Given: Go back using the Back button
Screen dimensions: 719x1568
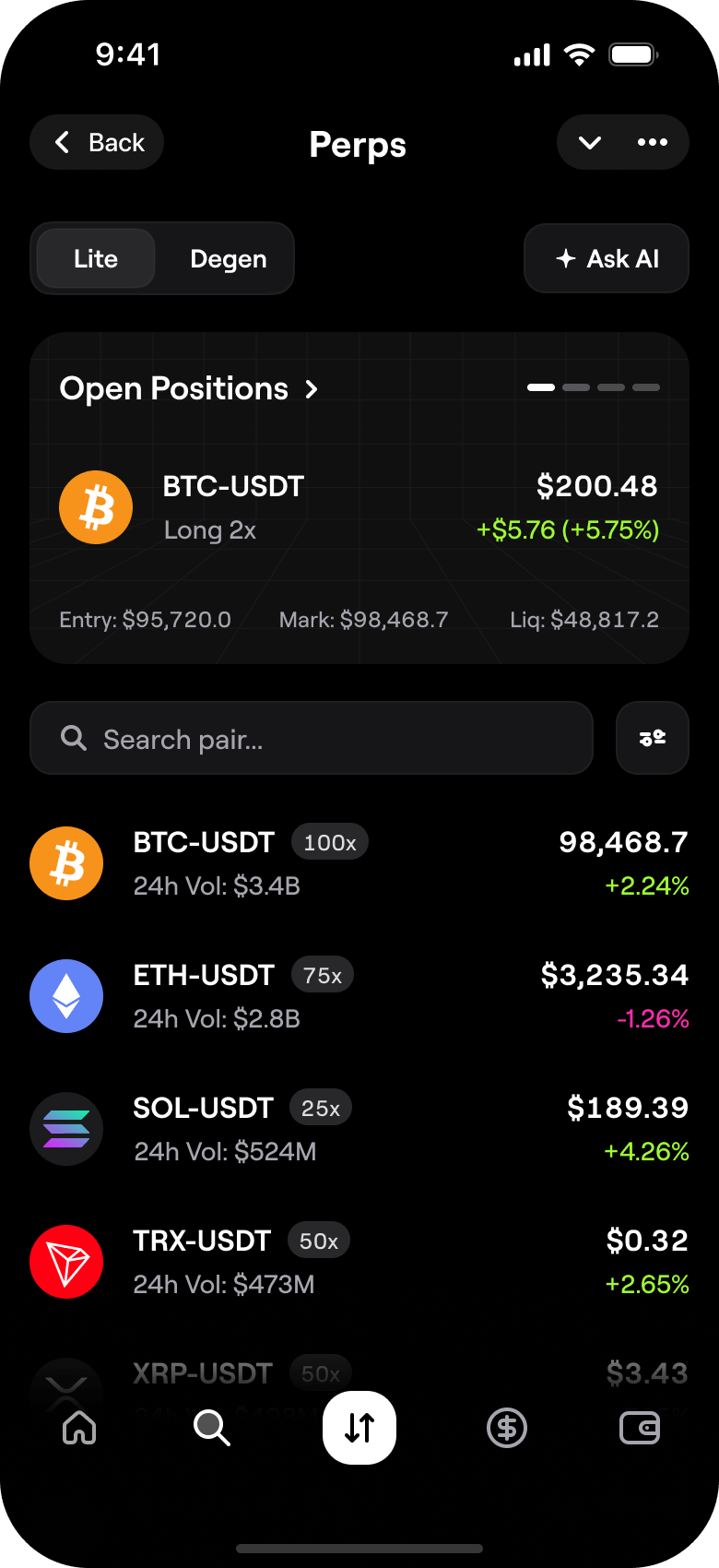Looking at the screenshot, I should point(97,142).
